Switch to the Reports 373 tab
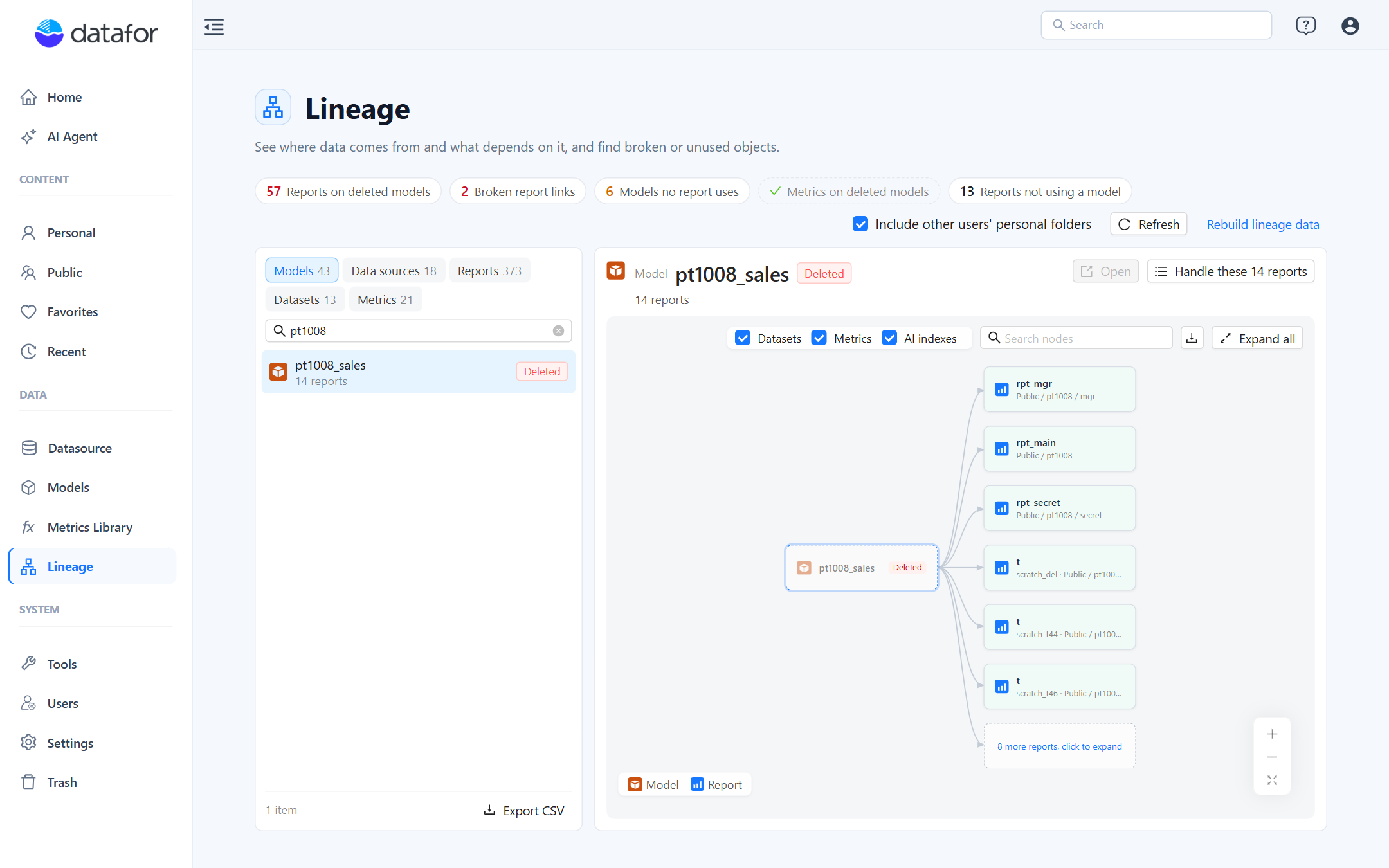The height and width of the screenshot is (868, 1389). (x=489, y=271)
